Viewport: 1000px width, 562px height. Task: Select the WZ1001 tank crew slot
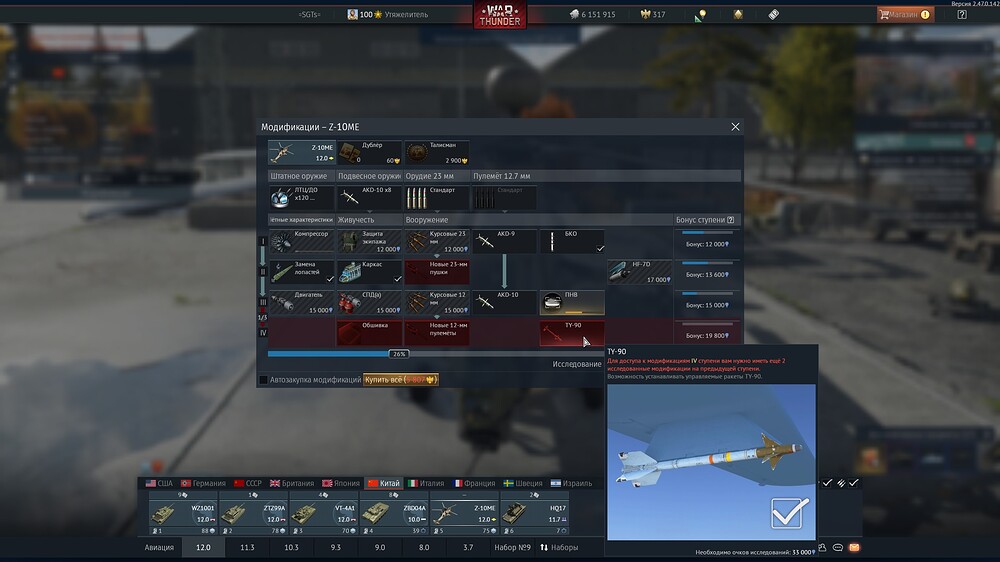pos(183,513)
